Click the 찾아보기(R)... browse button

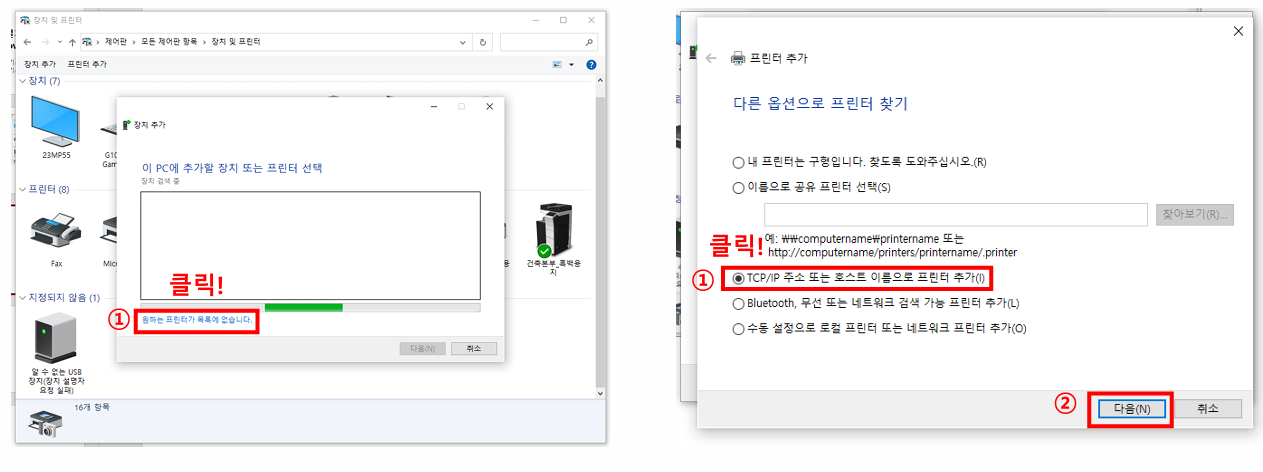click(1195, 215)
